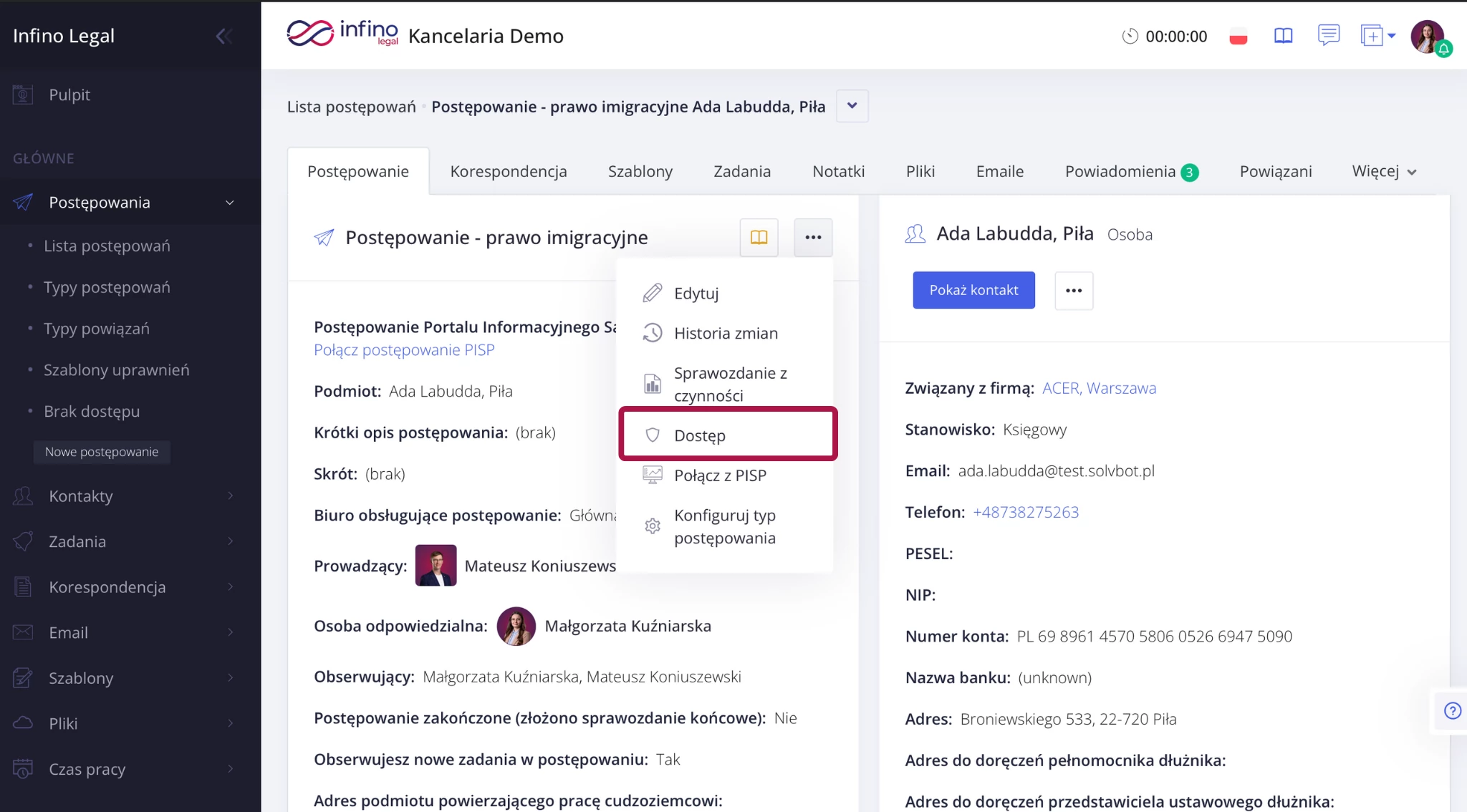Open user profile avatar in top right
Screen dimensions: 1467x812
point(1428,36)
